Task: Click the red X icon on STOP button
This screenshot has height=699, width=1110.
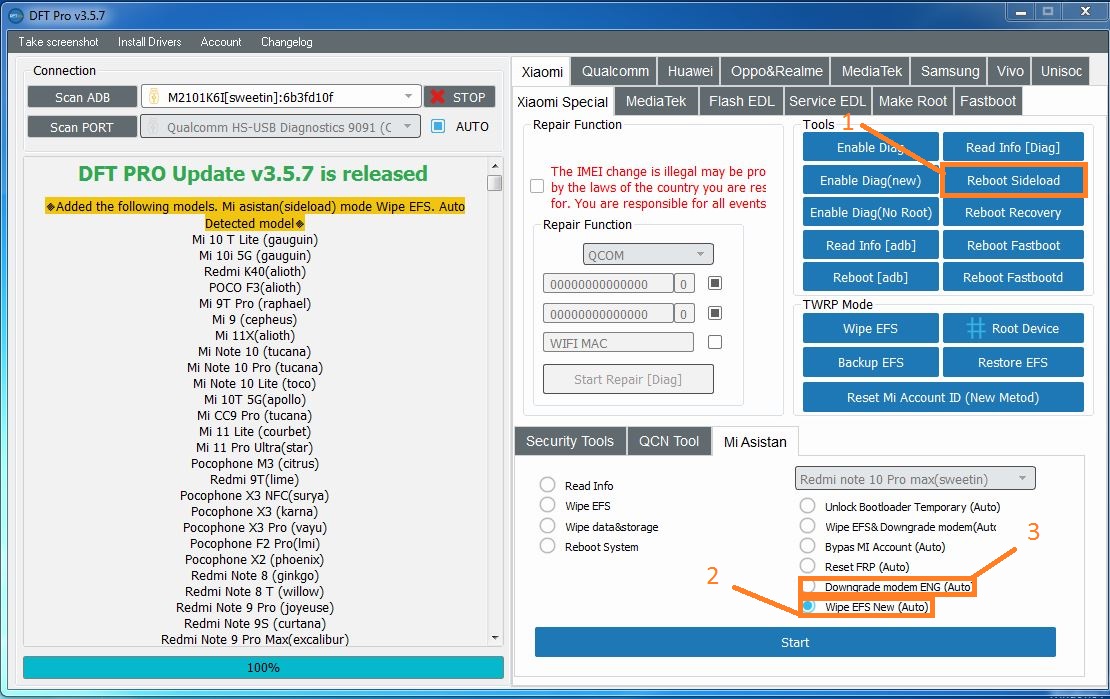Action: (x=437, y=97)
